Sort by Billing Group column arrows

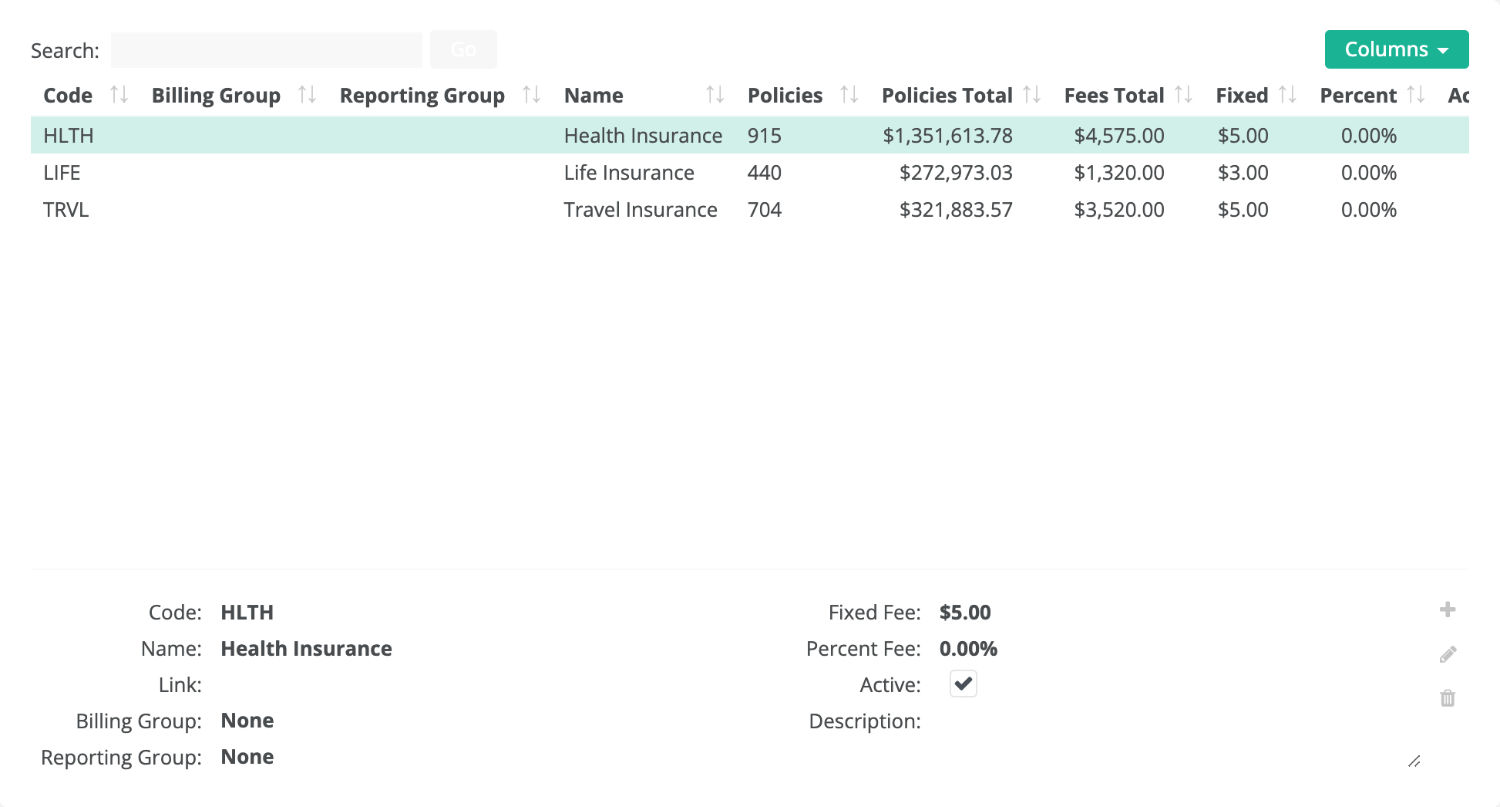click(x=307, y=95)
